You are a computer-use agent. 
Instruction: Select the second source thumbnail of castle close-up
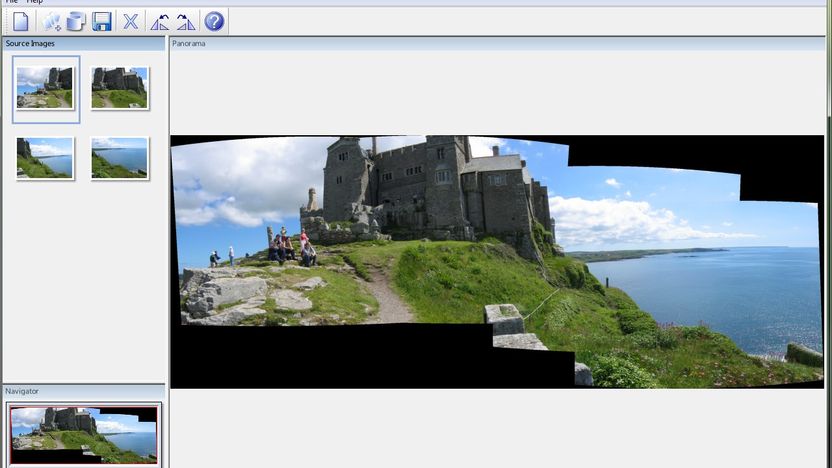coord(119,88)
